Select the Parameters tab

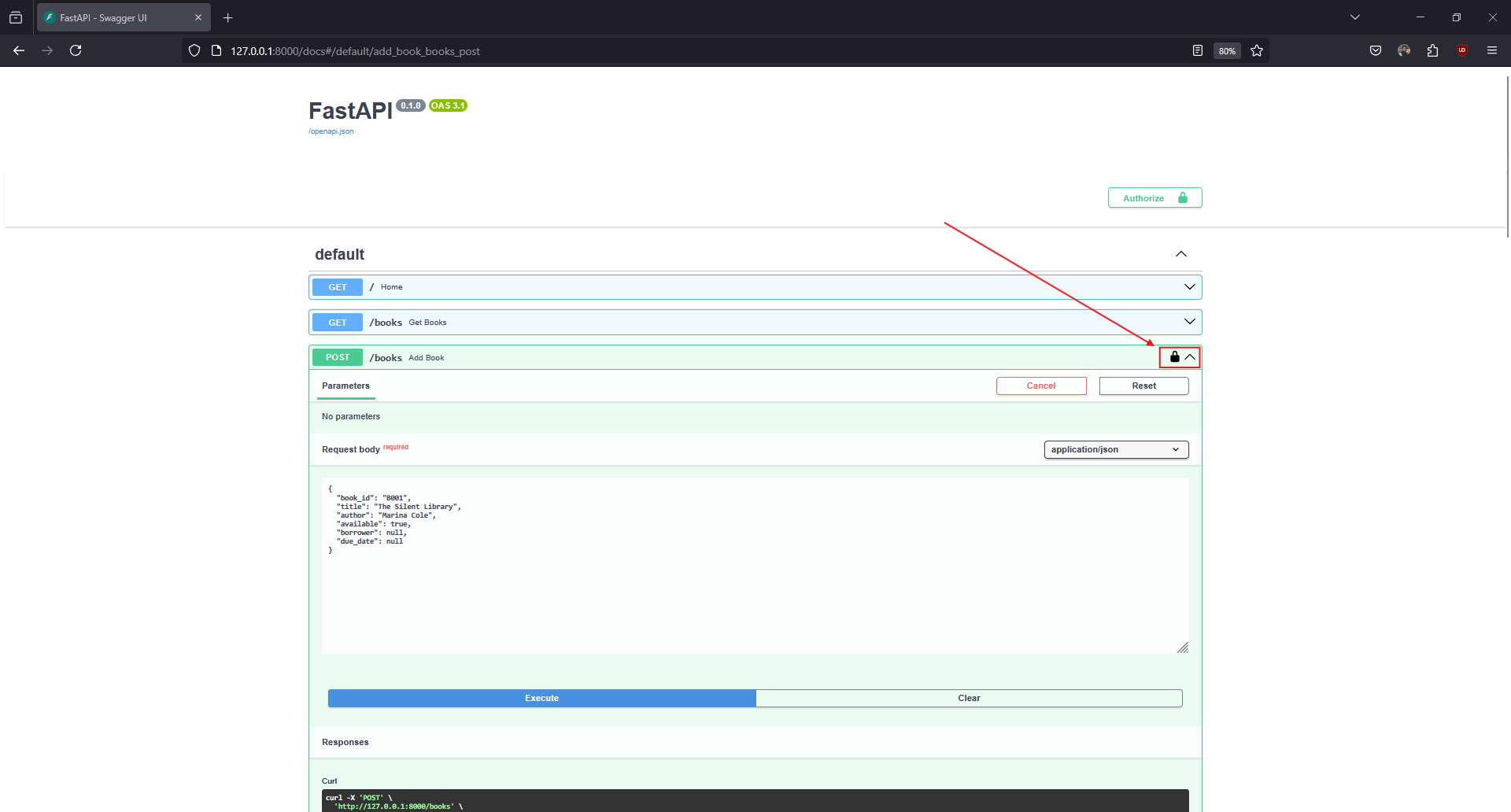[x=345, y=386]
